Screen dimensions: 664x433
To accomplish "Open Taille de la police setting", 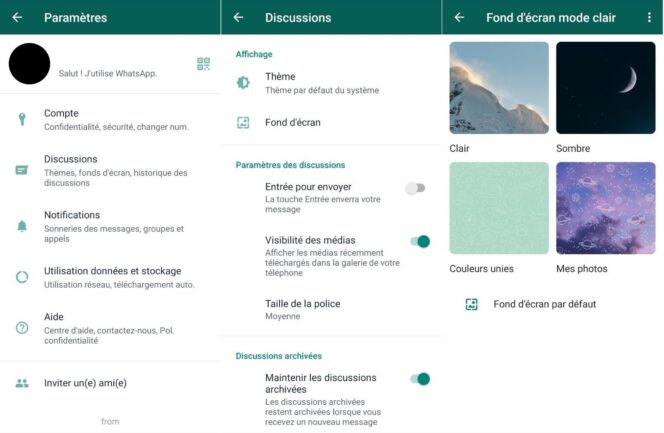I will click(332, 309).
